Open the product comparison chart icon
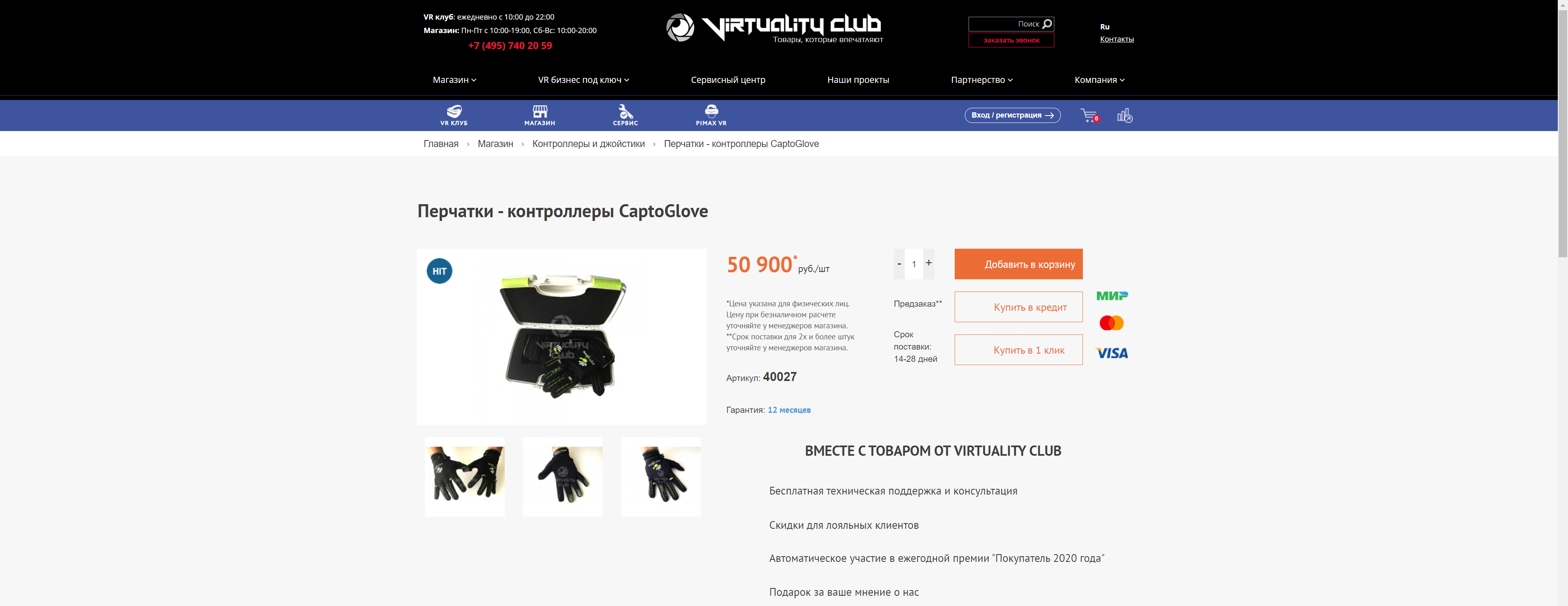 tap(1124, 115)
